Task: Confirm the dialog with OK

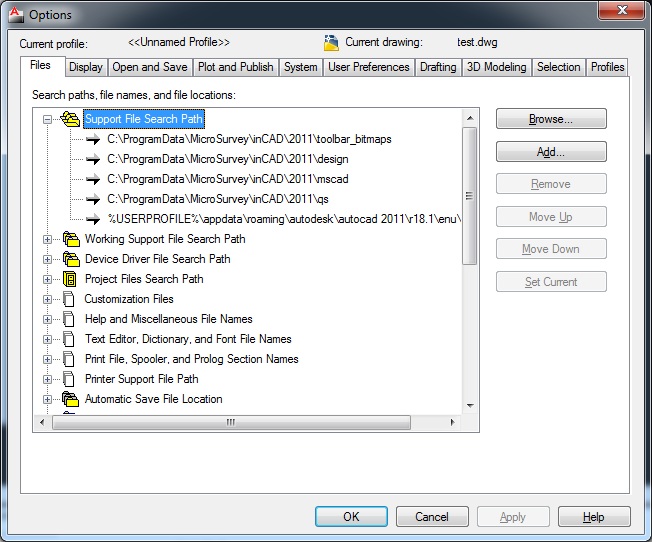Action: click(x=351, y=517)
